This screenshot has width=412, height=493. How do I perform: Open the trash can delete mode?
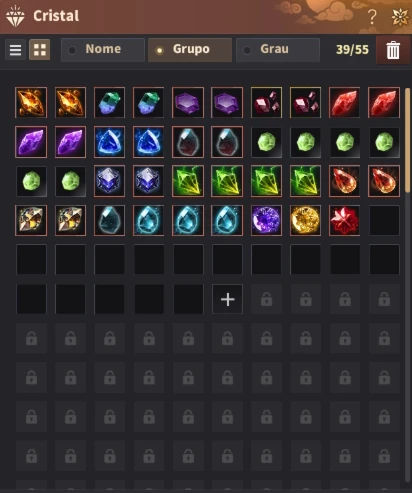coord(393,50)
